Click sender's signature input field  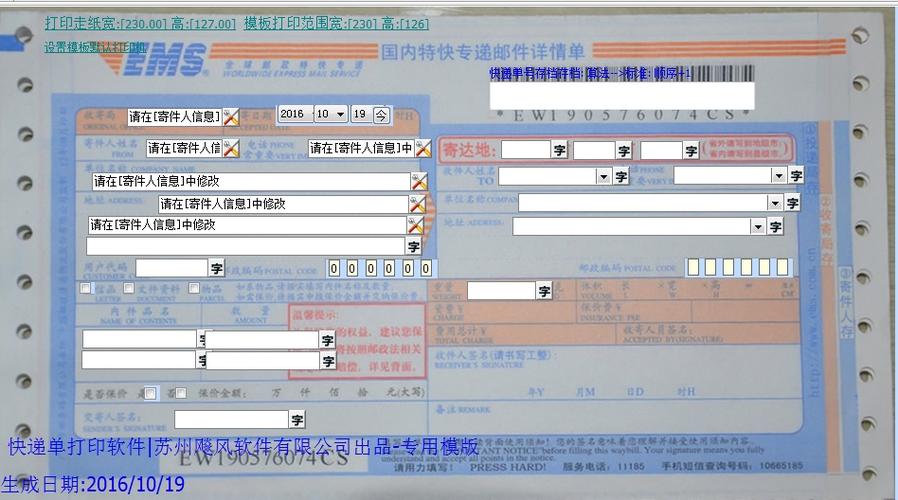click(231, 419)
